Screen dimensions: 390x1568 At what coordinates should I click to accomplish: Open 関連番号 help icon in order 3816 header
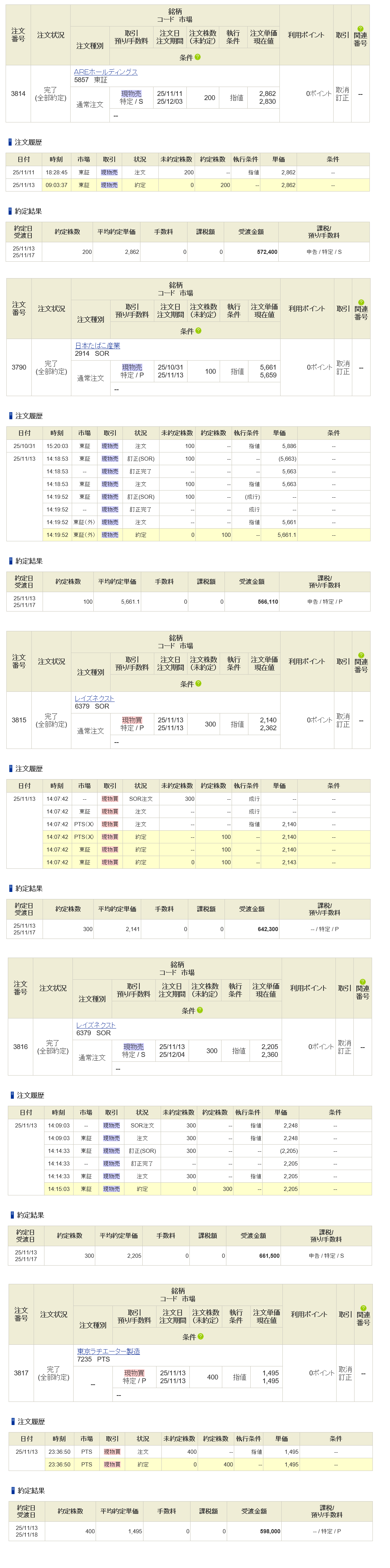tap(363, 981)
